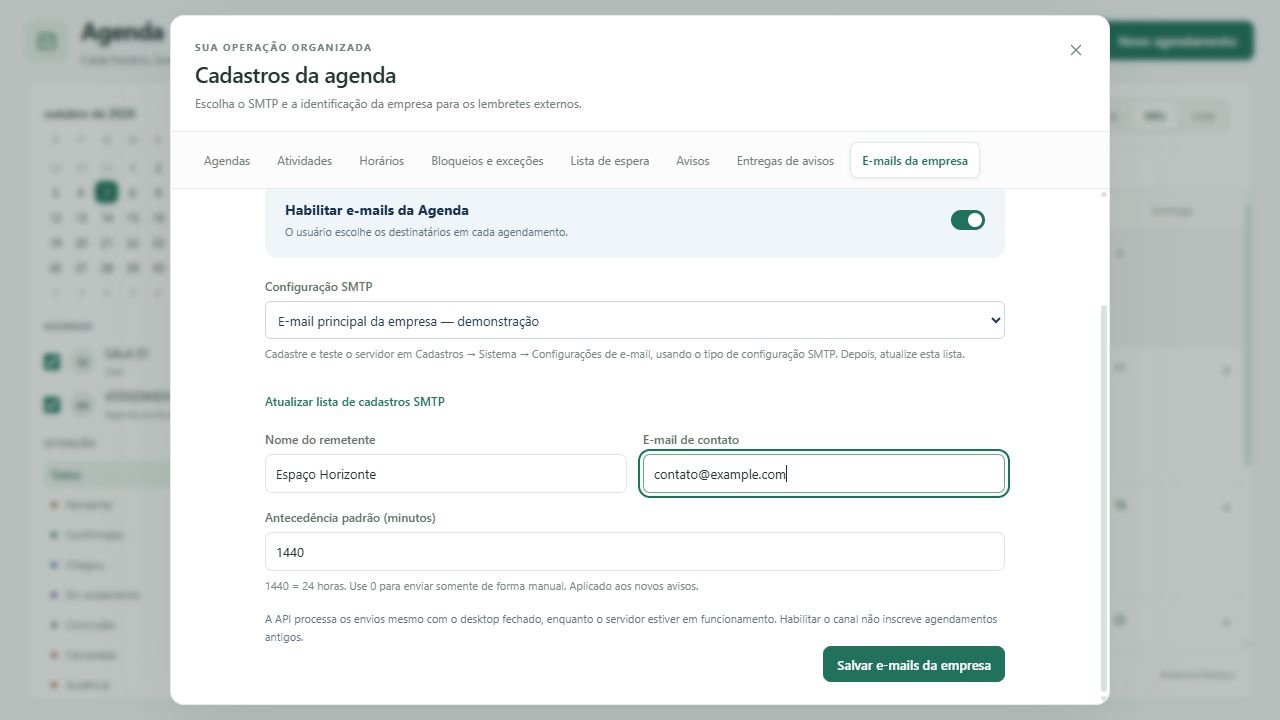Image resolution: width=1280 pixels, height=720 pixels.
Task: Click the Antecedência padrão minutes field
Action: tap(635, 552)
